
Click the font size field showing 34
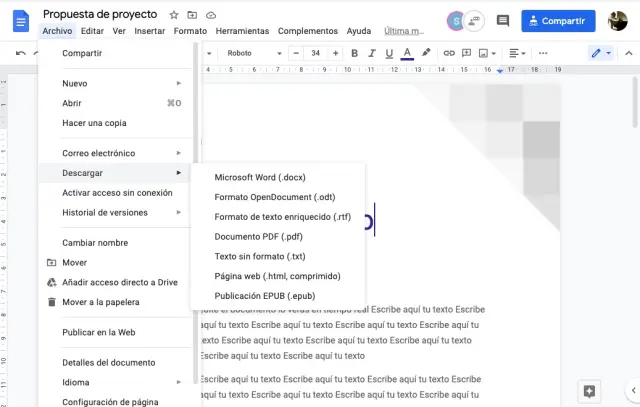coord(315,53)
